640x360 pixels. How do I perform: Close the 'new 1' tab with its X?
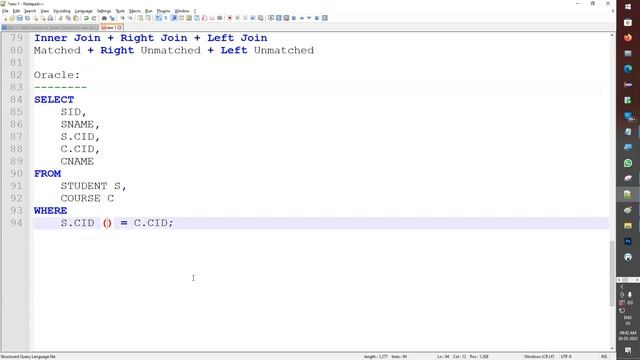click(120, 27)
